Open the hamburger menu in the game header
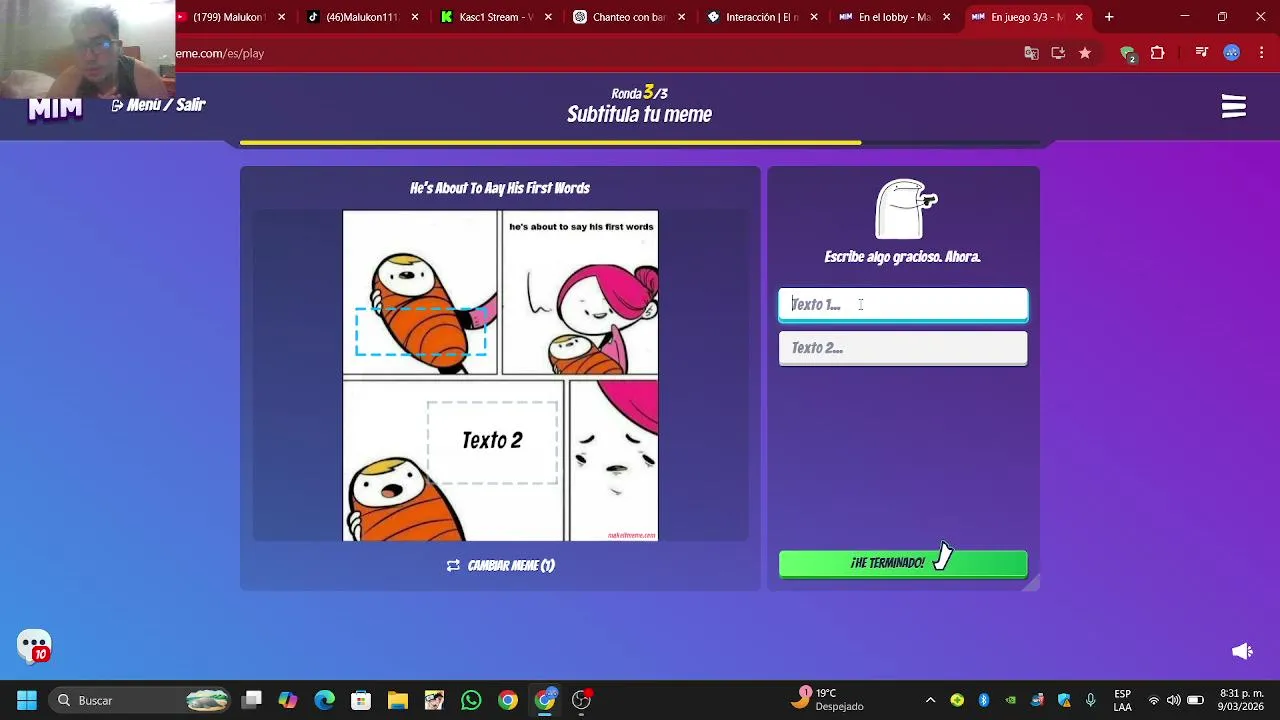Viewport: 1280px width, 720px height. pos(1233,106)
